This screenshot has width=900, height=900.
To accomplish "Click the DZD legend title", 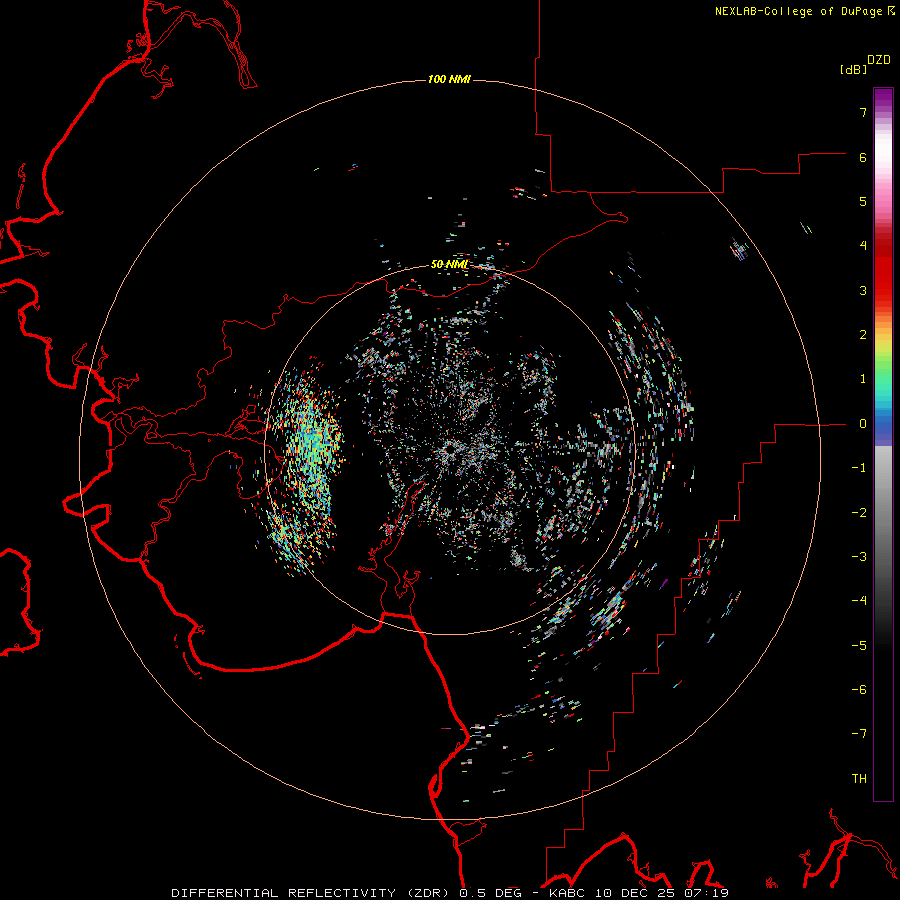I will point(879,60).
